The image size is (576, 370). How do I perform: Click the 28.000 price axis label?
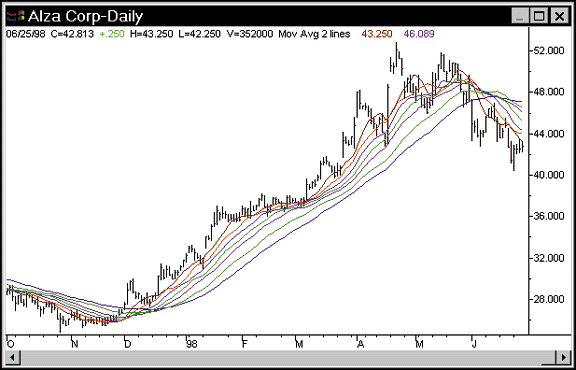click(x=550, y=299)
